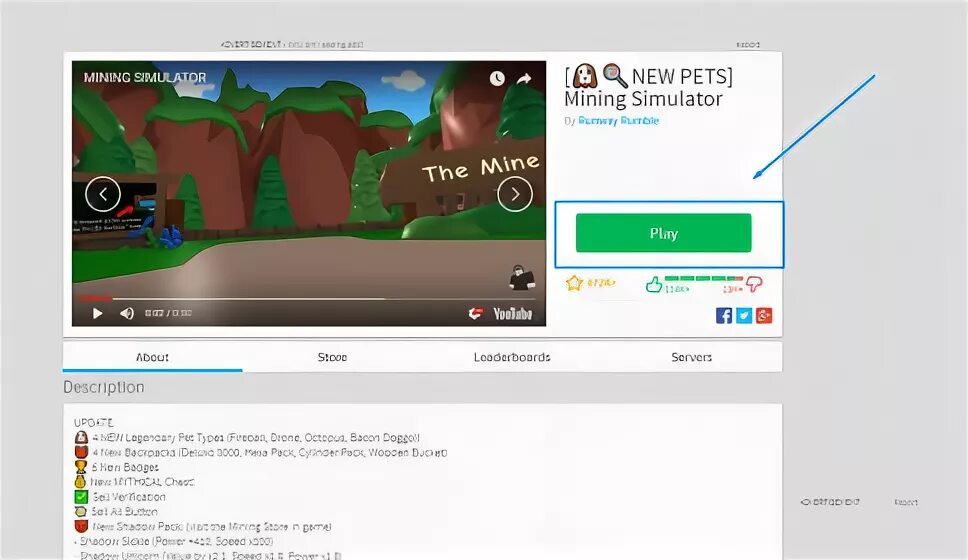Click the green Play button

(x=663, y=233)
